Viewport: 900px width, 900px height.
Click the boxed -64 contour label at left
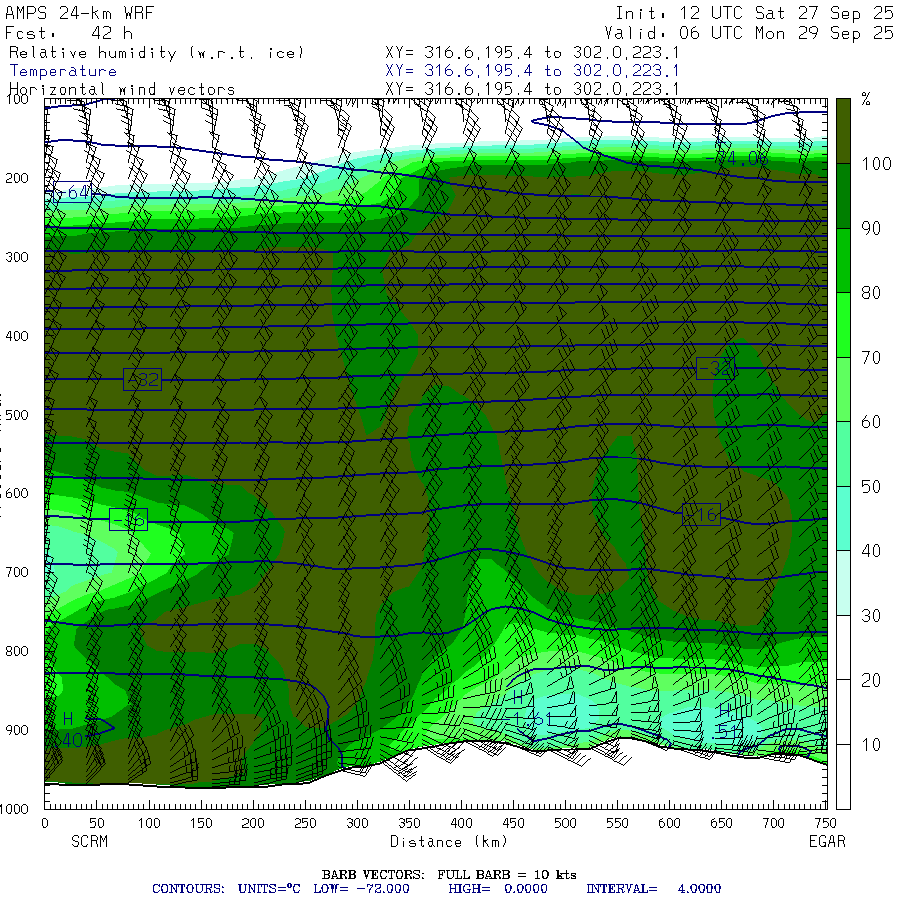(x=71, y=192)
